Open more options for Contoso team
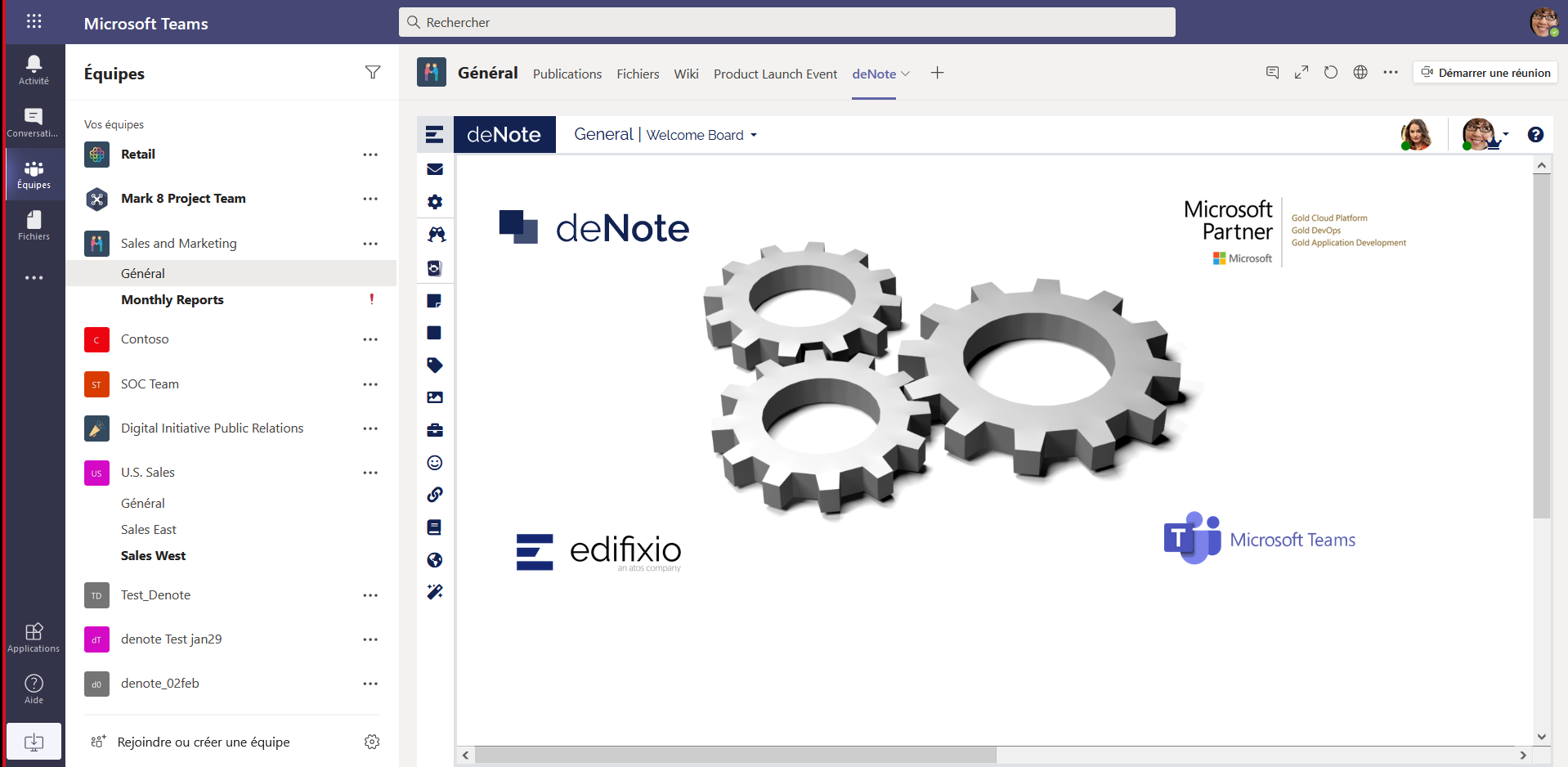The width and height of the screenshot is (1568, 767). [370, 339]
